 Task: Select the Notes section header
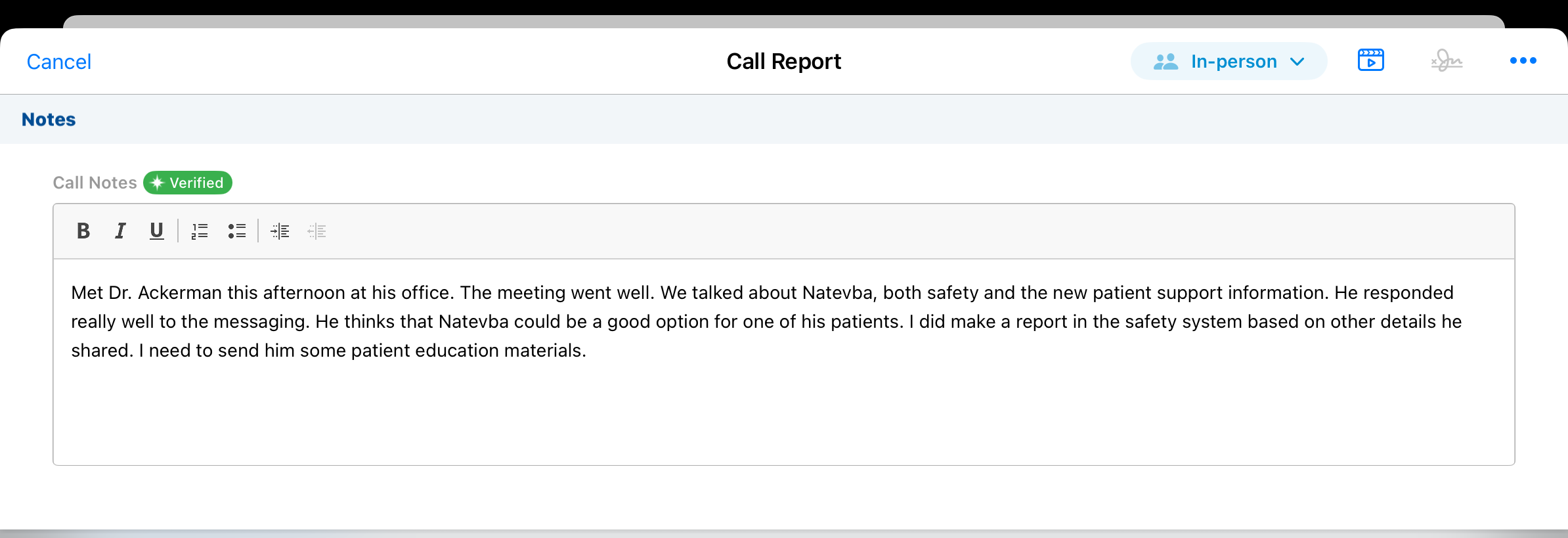49,120
